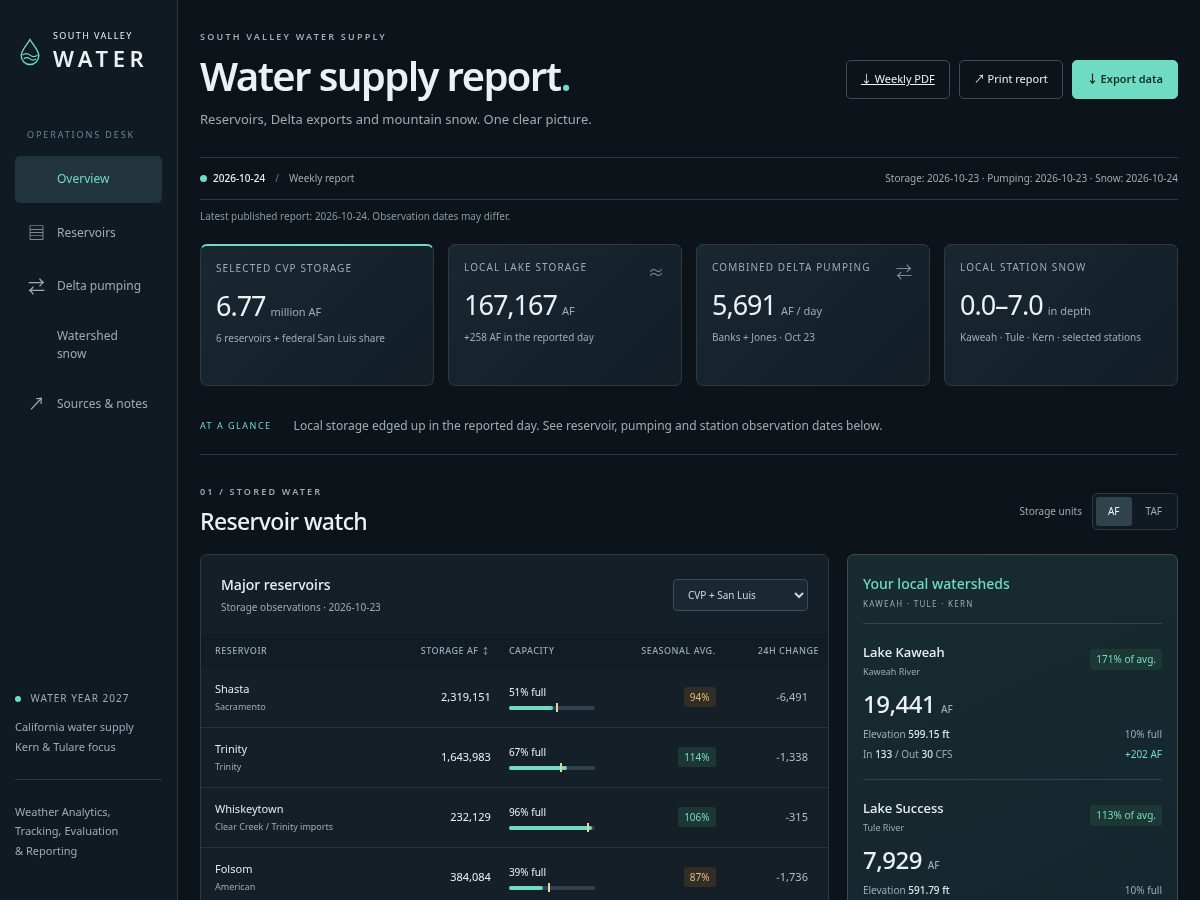
Task: Select the Shasta reservoir name
Action: coord(232,689)
